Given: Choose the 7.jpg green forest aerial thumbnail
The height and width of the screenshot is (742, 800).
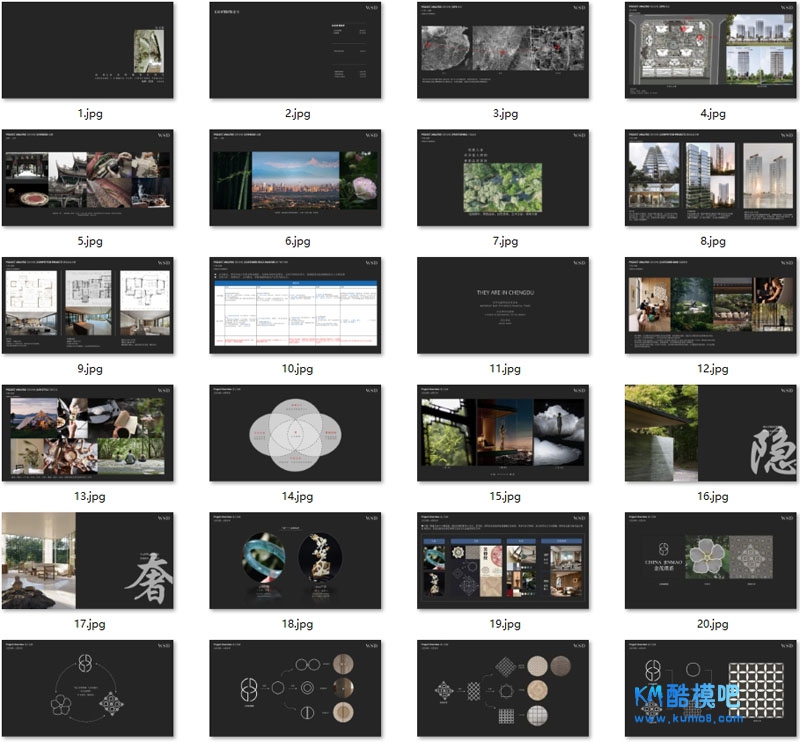Looking at the screenshot, I should coord(503,178).
